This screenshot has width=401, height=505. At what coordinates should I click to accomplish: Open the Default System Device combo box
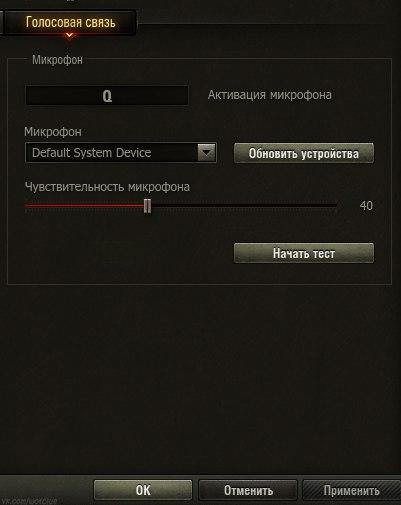[x=121, y=153]
